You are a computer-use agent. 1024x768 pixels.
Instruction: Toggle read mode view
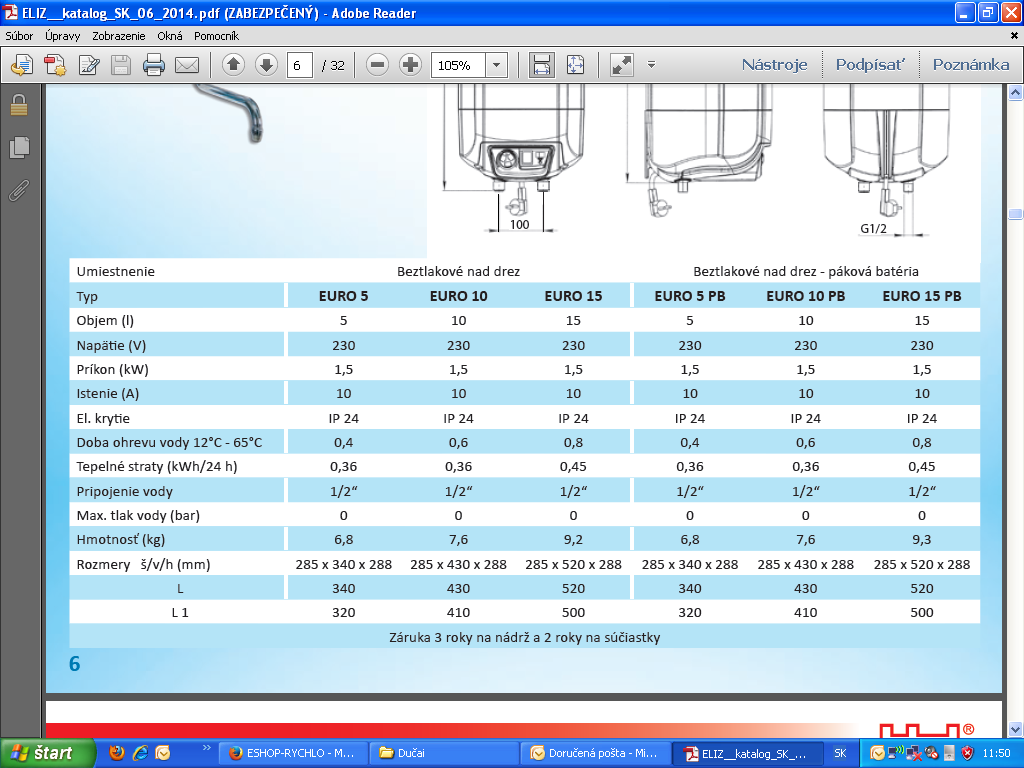(622, 65)
